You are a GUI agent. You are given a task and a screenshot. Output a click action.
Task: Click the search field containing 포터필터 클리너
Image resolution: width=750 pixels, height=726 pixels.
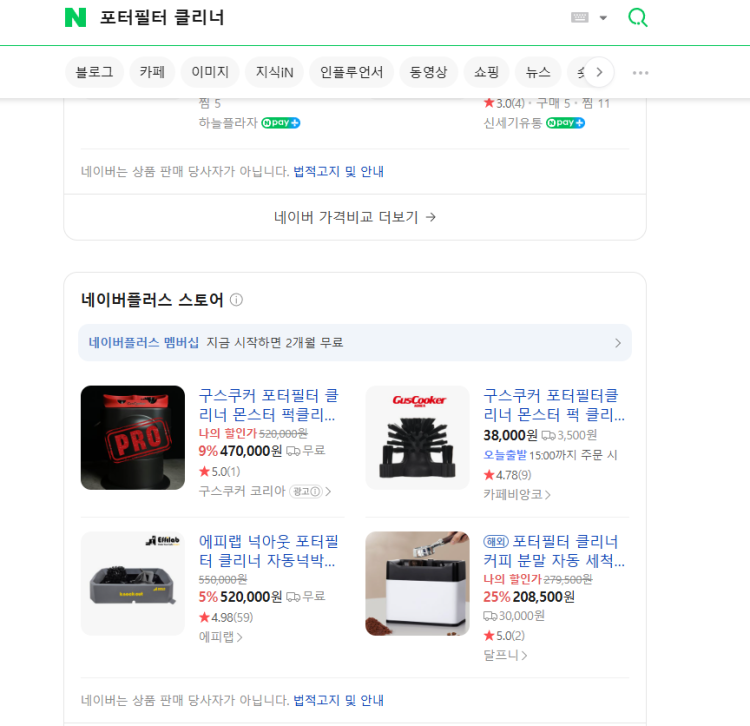pyautogui.click(x=300, y=18)
